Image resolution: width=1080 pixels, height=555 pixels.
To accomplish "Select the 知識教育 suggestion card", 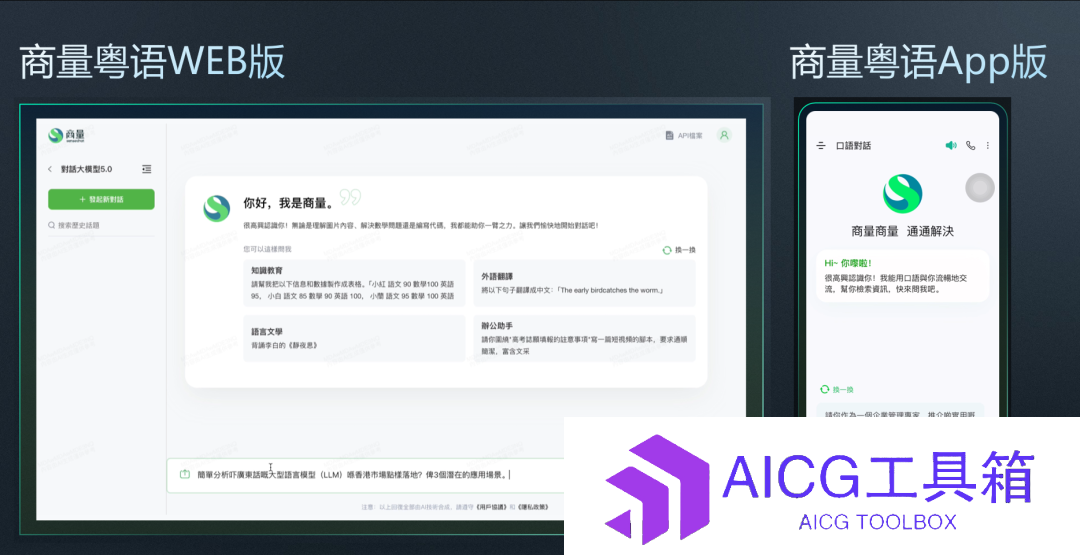I will tap(354, 283).
